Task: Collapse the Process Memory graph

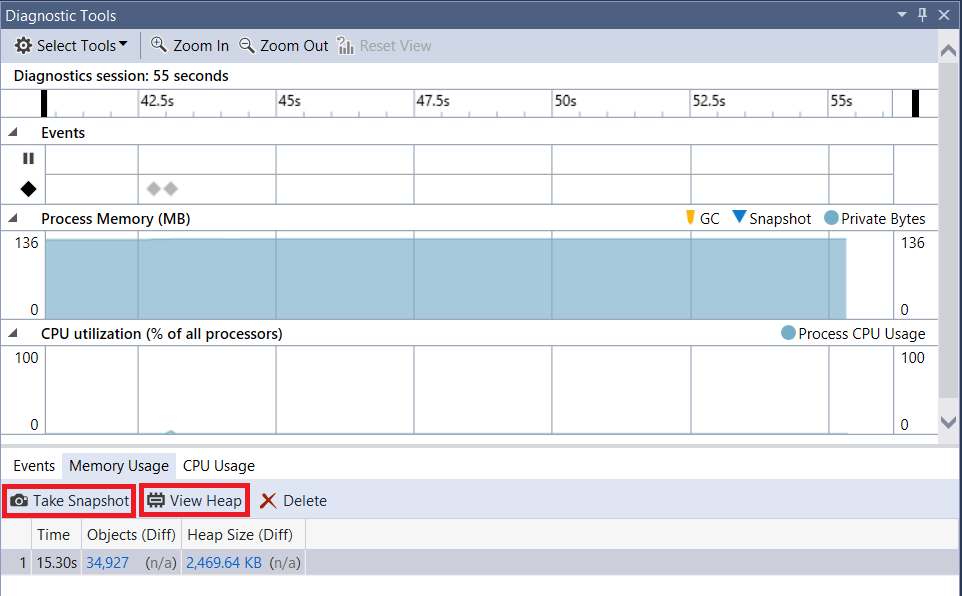Action: click(x=12, y=219)
